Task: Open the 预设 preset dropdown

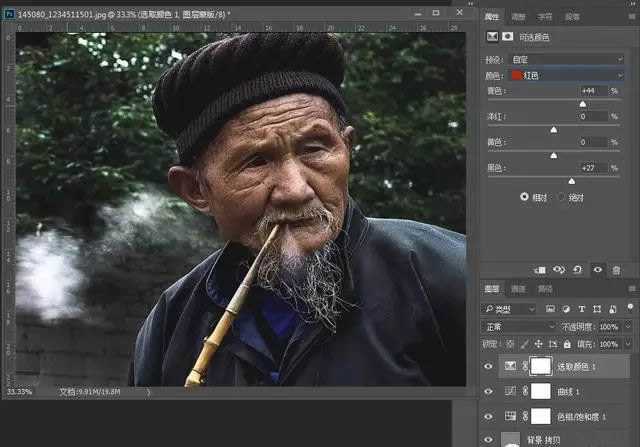Action: click(566, 59)
